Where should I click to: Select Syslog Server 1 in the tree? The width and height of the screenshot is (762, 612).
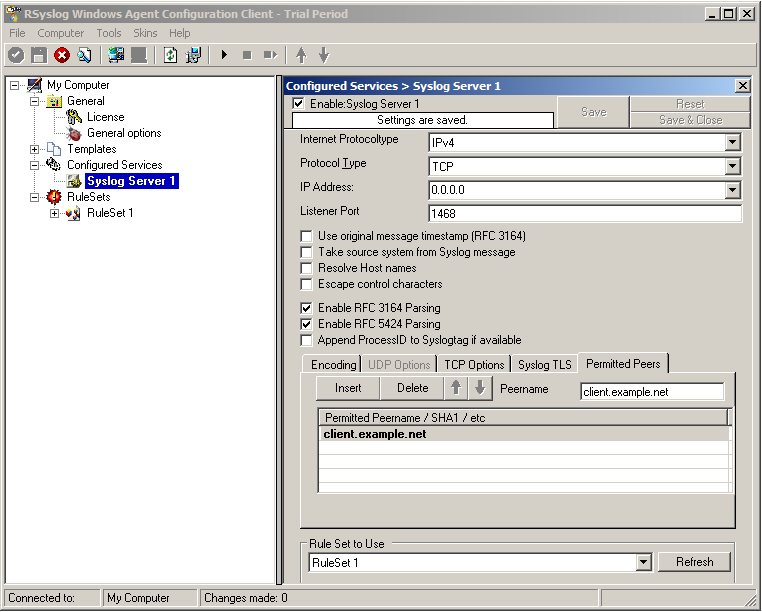[x=131, y=181]
